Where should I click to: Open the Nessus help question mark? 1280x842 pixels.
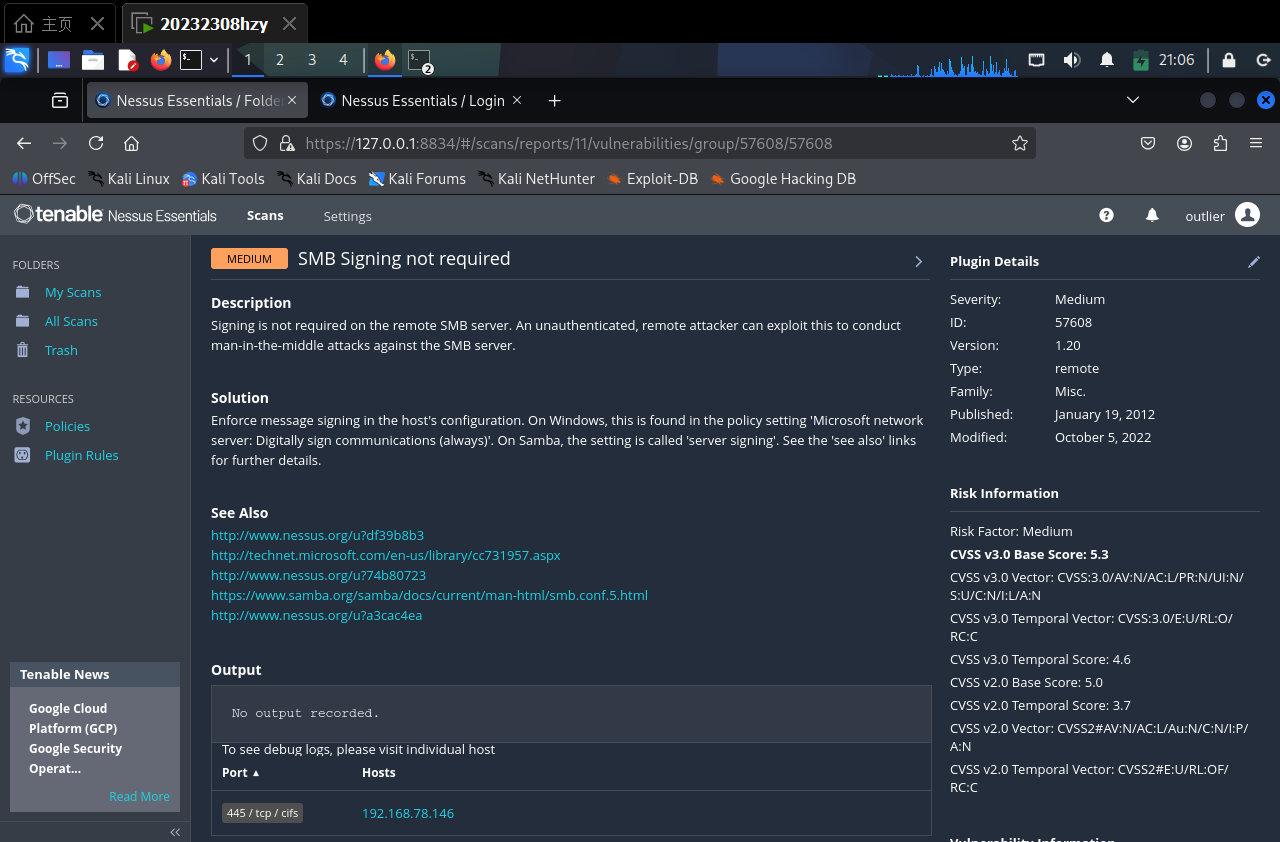[x=1106, y=215]
